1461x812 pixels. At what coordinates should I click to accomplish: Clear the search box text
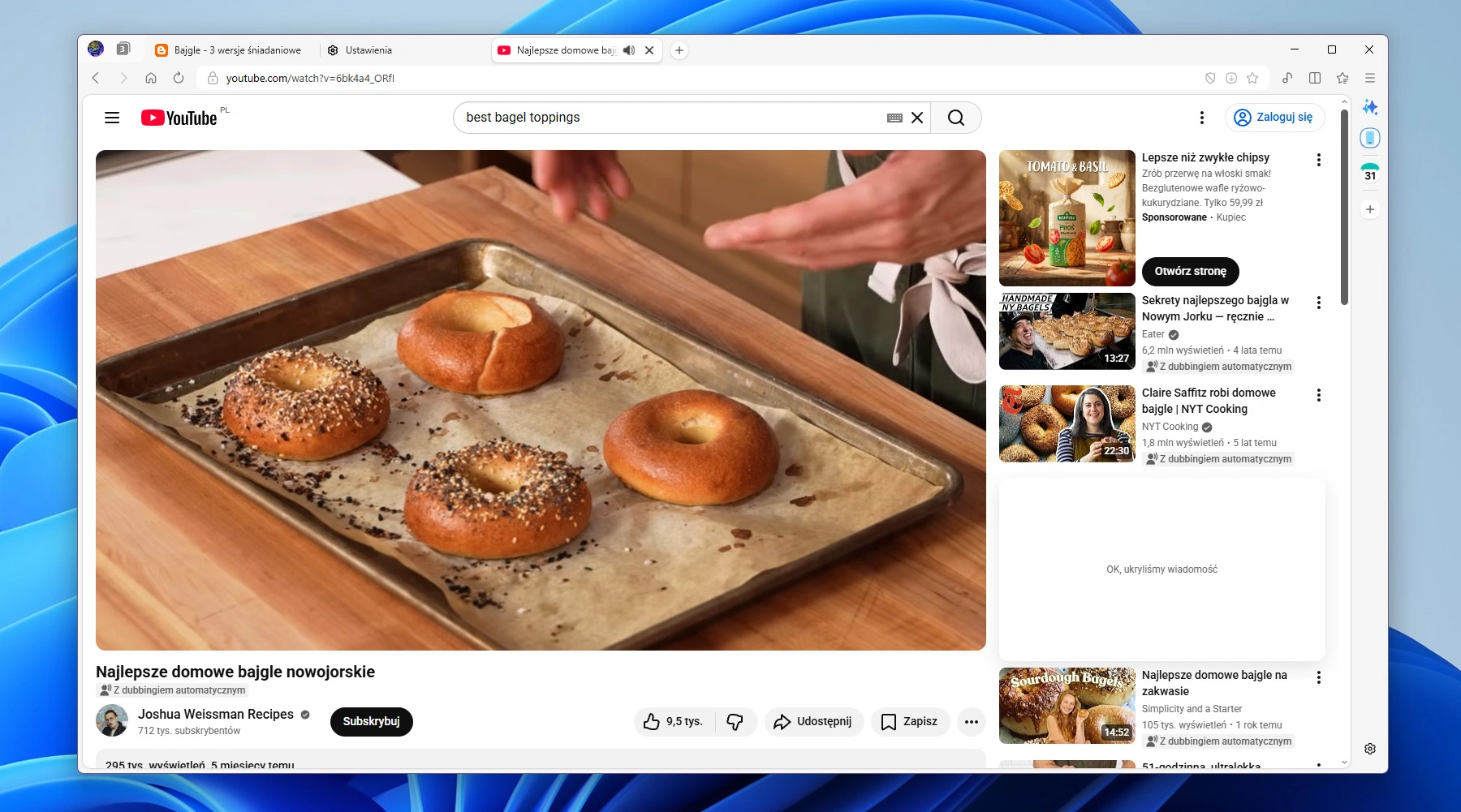tap(917, 118)
